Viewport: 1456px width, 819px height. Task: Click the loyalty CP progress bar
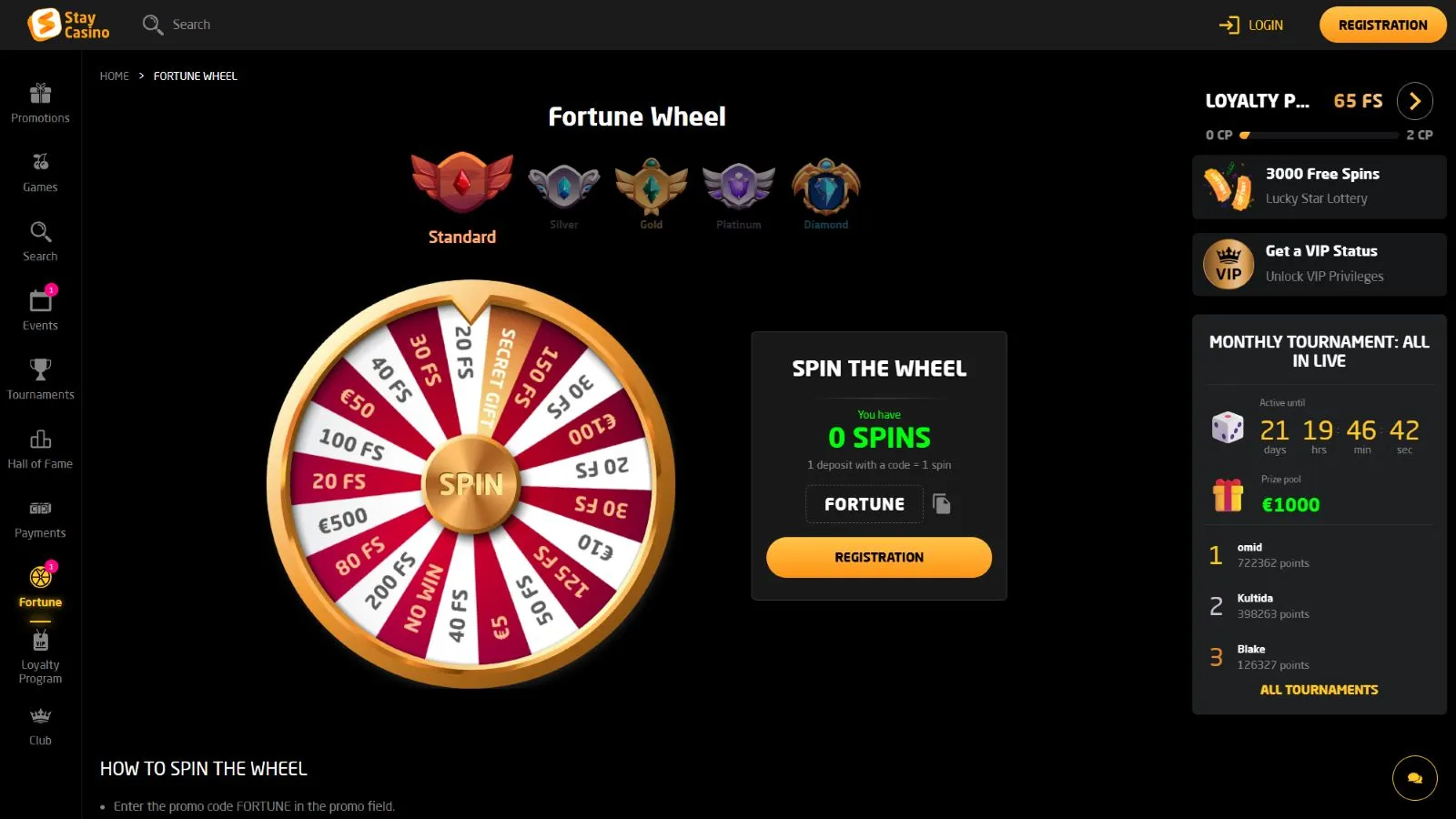tap(1319, 136)
